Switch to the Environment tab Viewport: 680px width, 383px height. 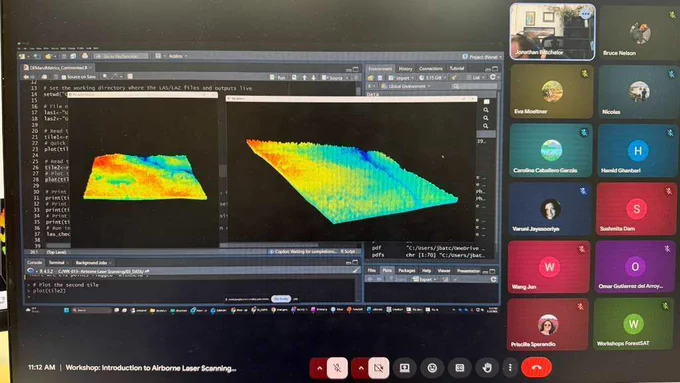click(x=380, y=69)
